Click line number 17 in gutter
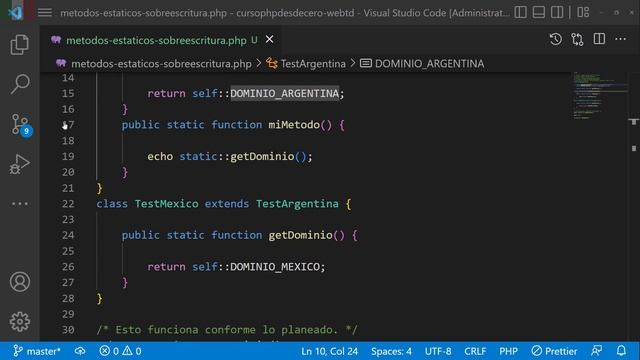Viewport: 640px width, 360px height. pyautogui.click(x=68, y=125)
